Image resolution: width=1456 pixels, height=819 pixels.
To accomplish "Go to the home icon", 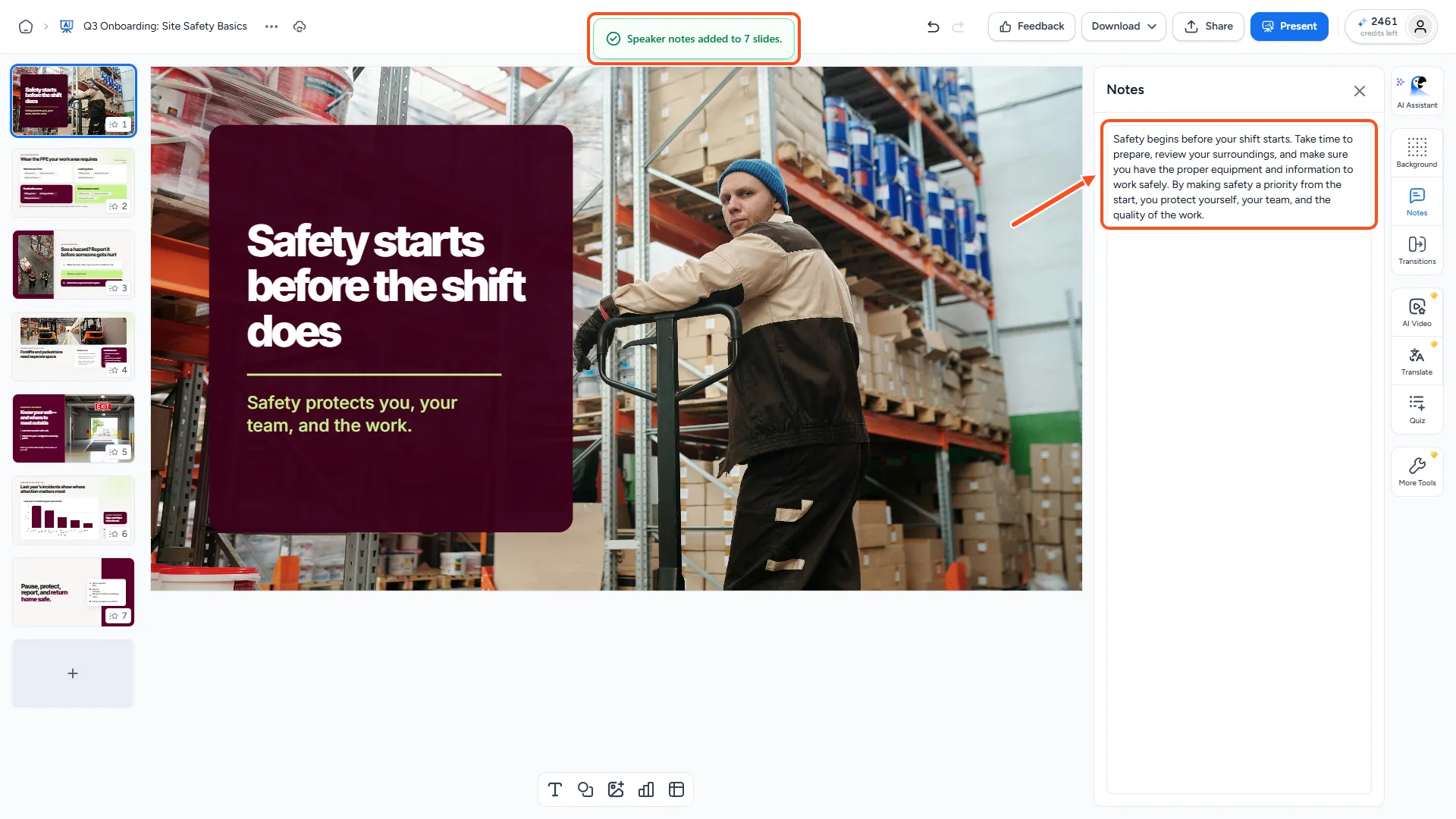I will pos(26,27).
